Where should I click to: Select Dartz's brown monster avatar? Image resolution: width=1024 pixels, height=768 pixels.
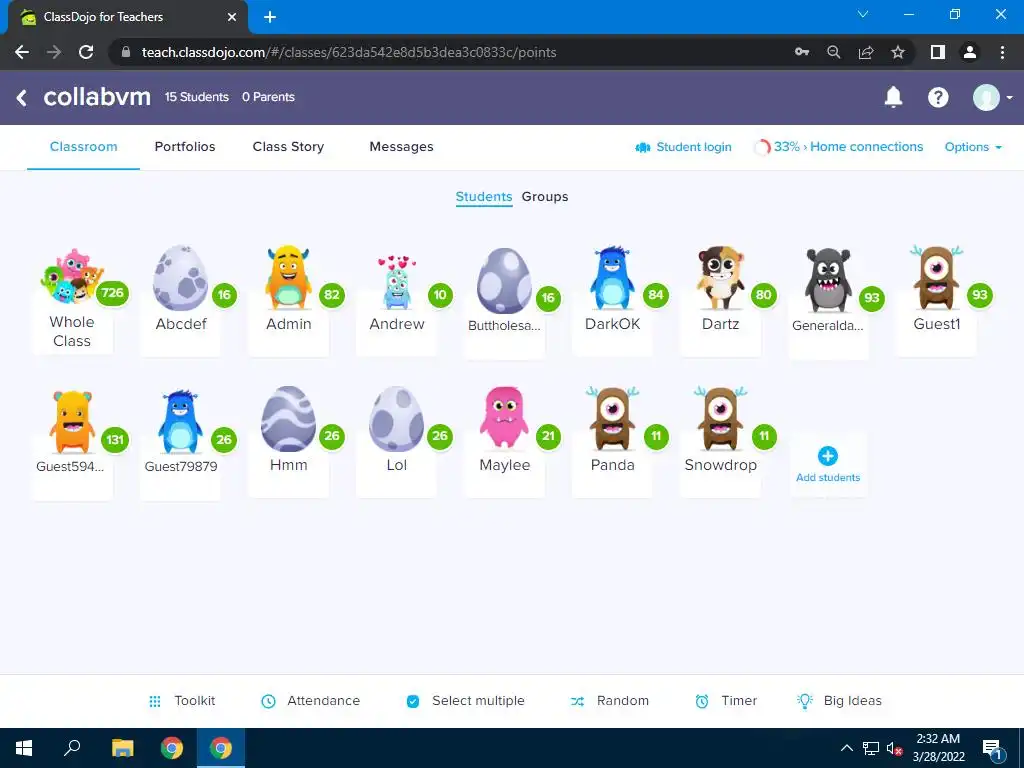[720, 278]
